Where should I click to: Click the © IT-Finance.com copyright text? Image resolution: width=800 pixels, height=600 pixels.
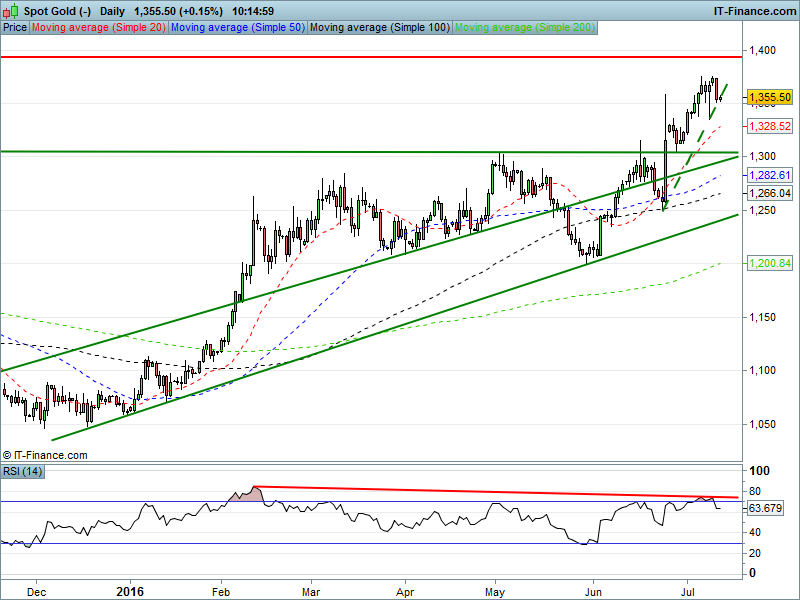tap(45, 455)
